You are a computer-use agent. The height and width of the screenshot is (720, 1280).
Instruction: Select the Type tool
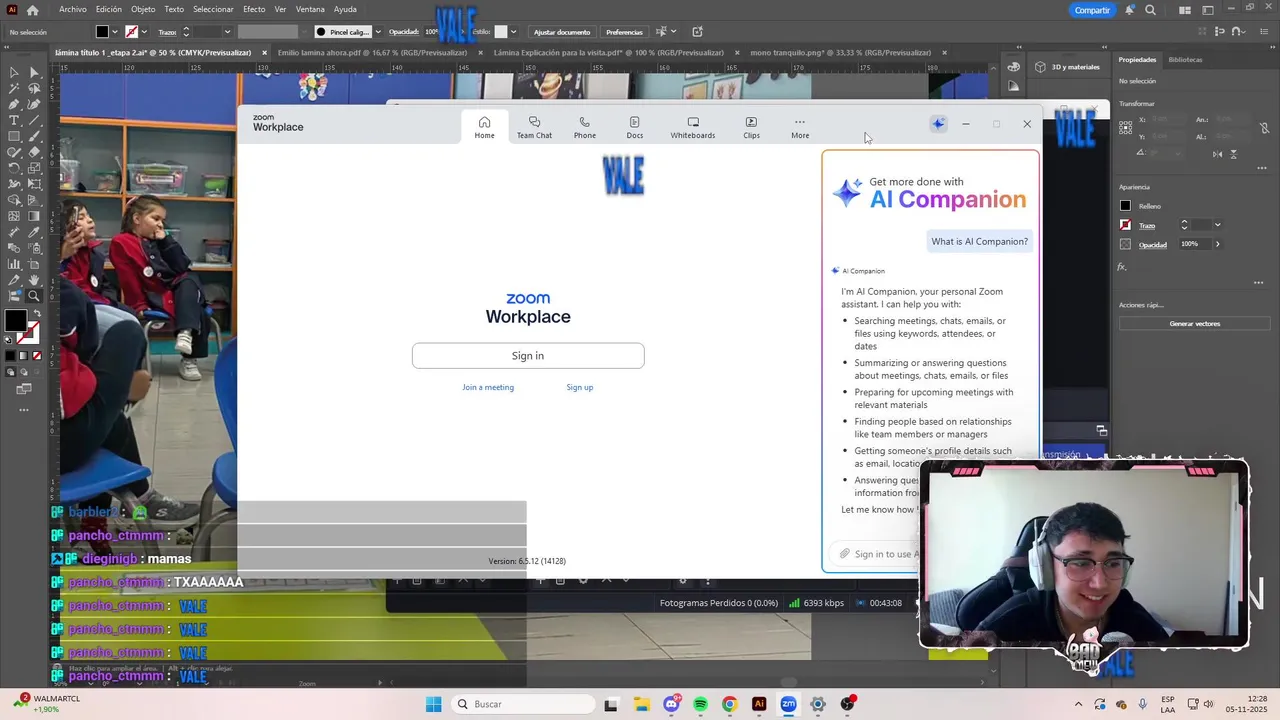tap(14, 120)
